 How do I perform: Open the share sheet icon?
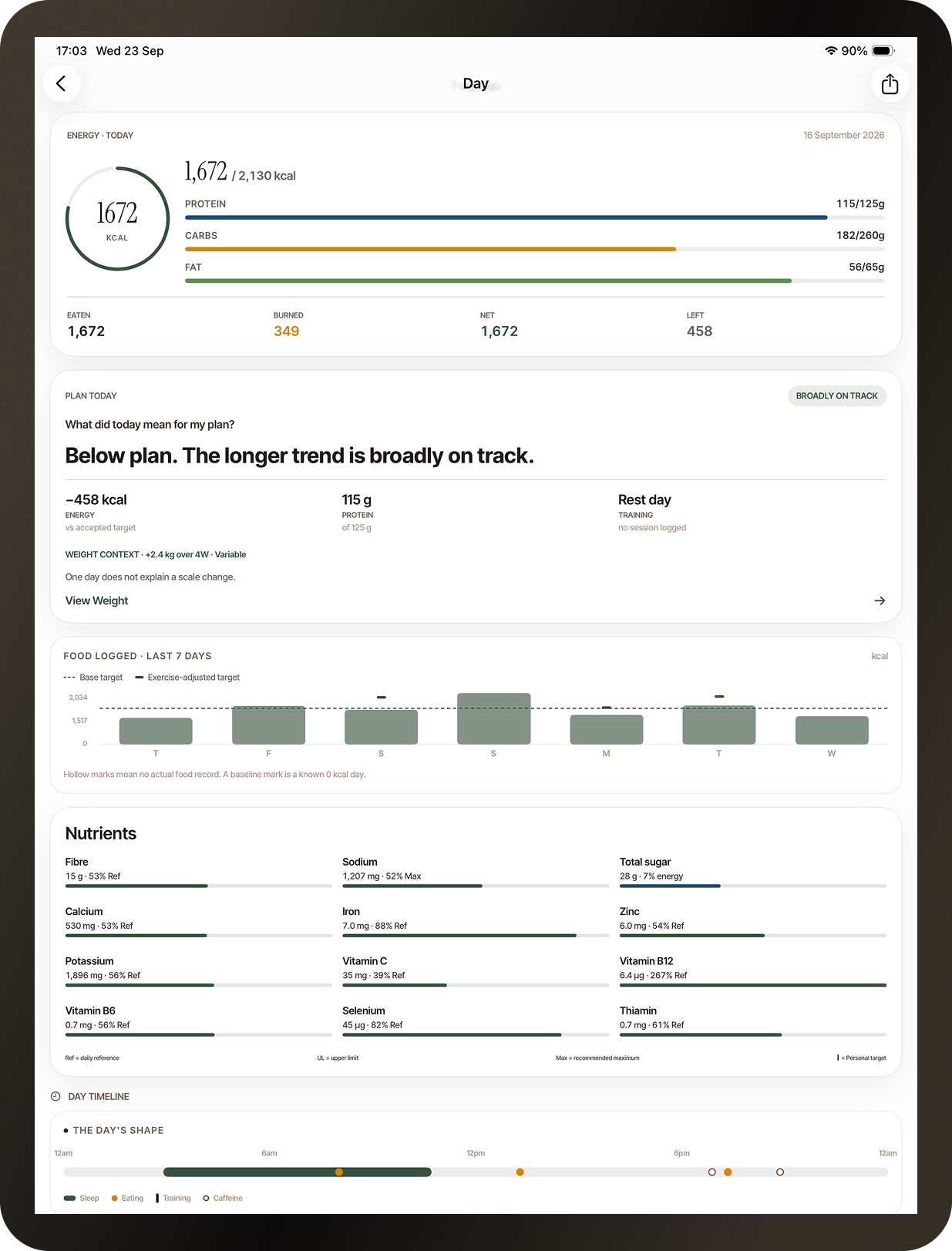click(x=890, y=83)
